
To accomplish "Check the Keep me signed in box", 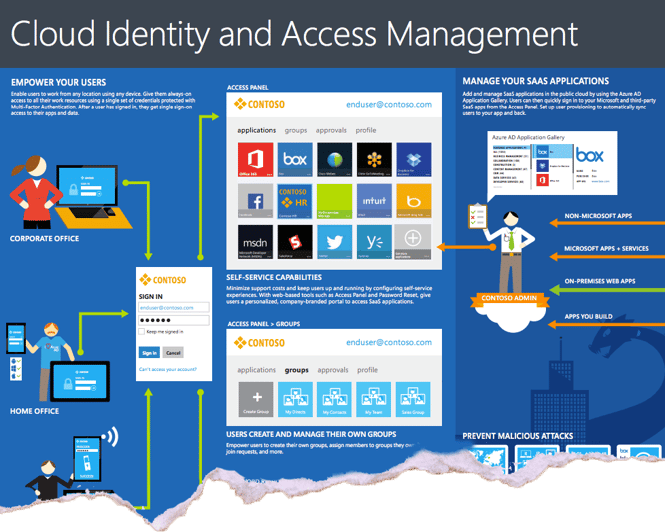I will 144,331.
